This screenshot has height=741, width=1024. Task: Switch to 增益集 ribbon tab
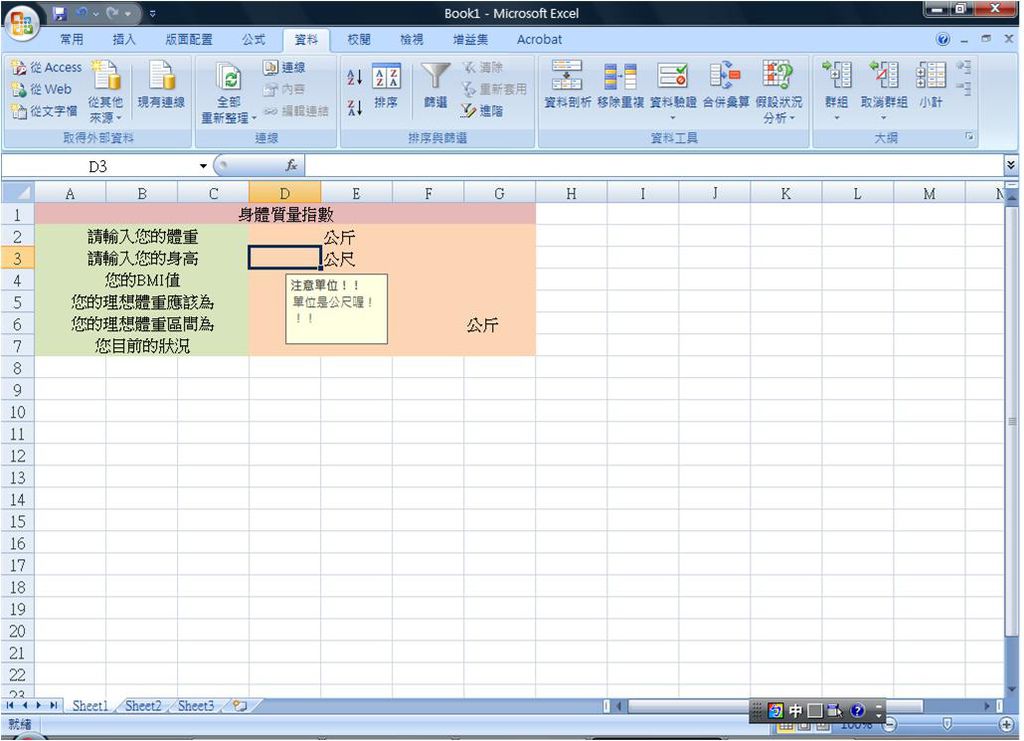(470, 40)
